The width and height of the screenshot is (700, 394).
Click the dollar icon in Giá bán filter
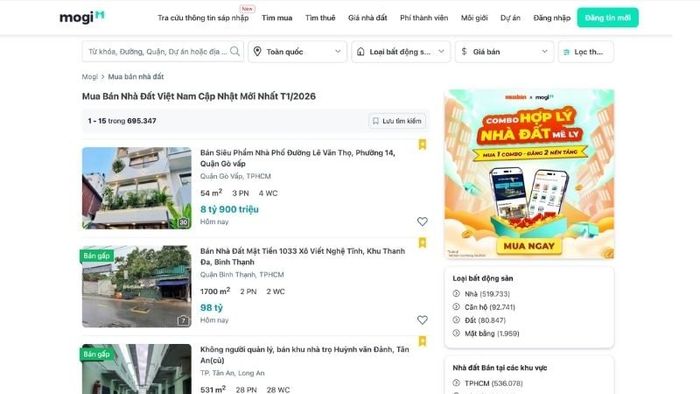pos(464,51)
